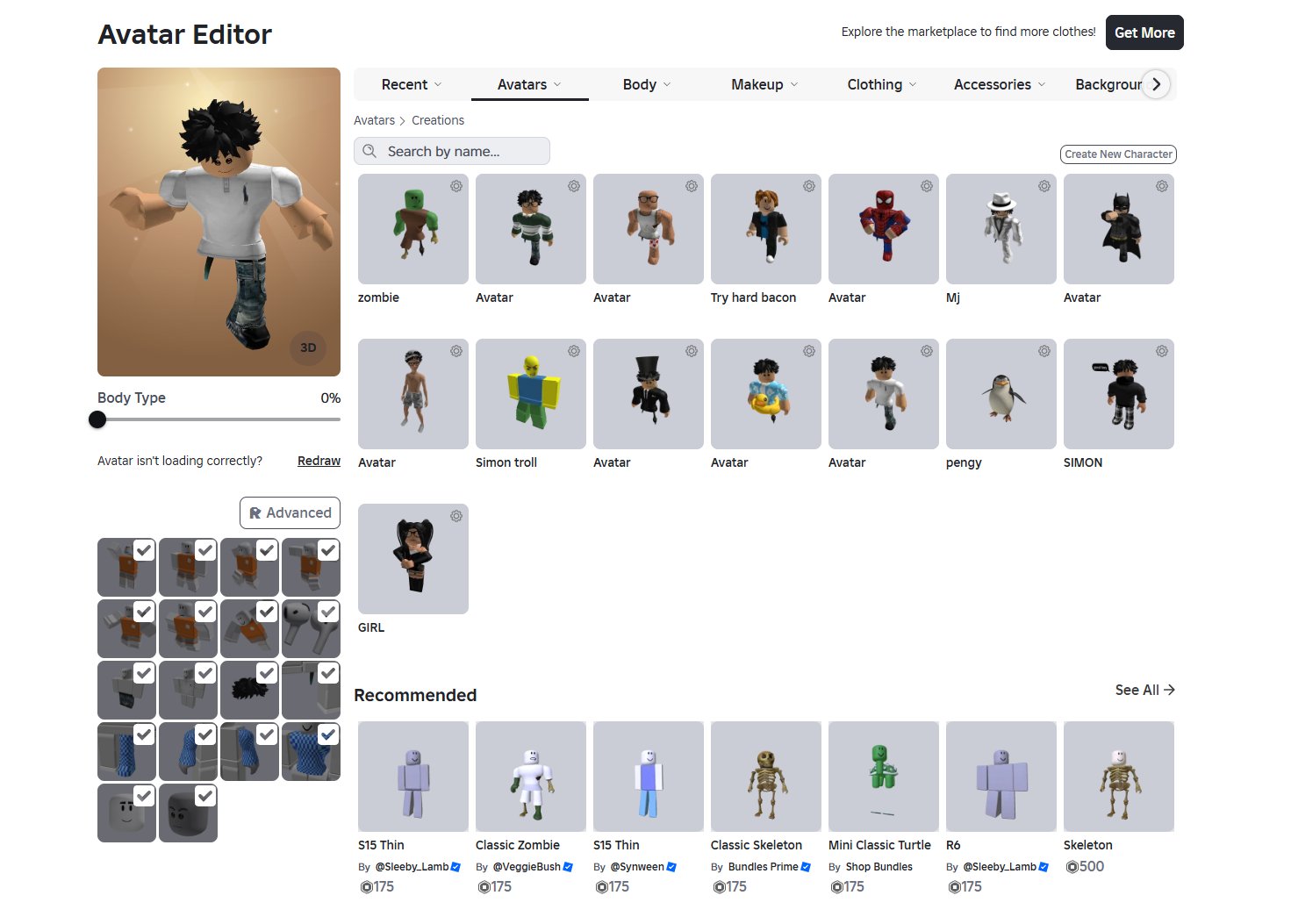Open gear settings on Simon troll card

pos(574,351)
